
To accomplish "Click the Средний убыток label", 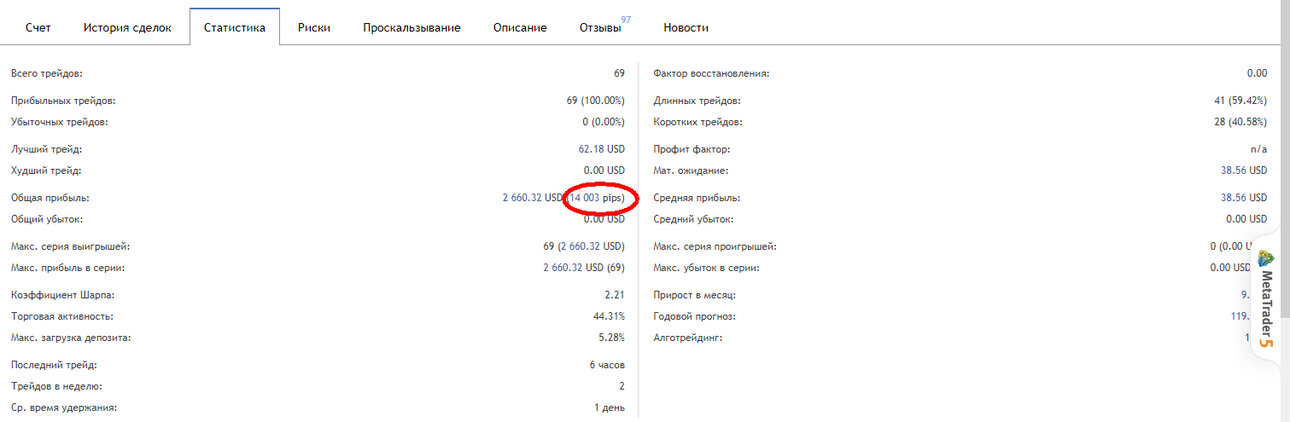I will pos(693,219).
